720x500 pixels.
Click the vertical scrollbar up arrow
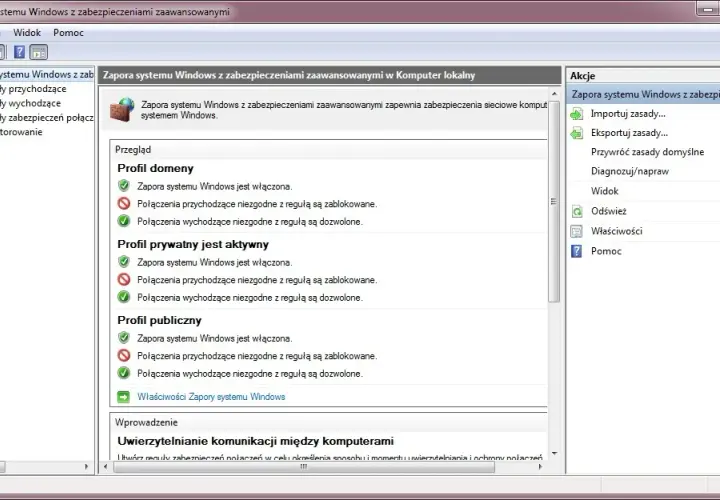click(554, 94)
